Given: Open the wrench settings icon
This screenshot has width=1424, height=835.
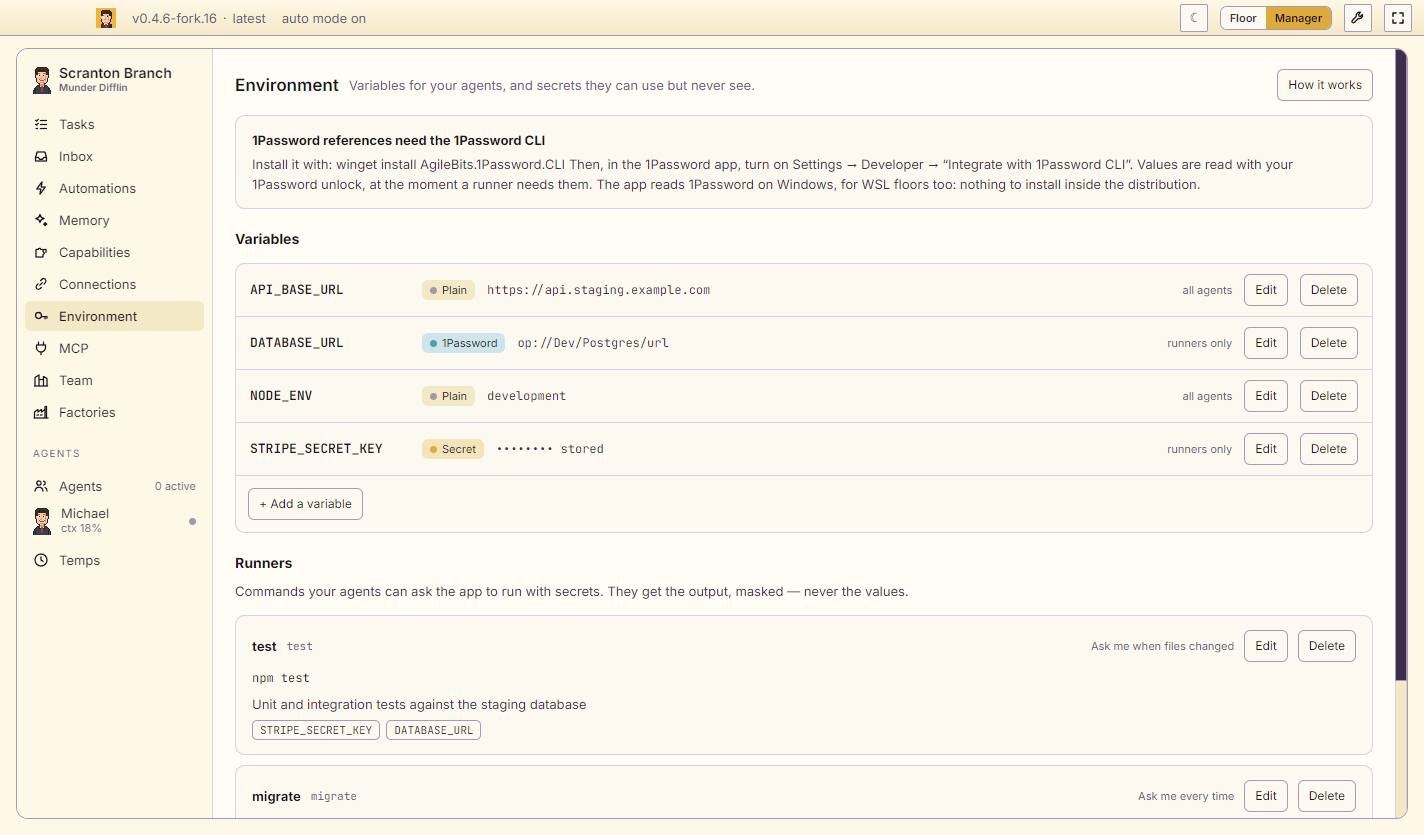Looking at the screenshot, I should tap(1357, 18).
